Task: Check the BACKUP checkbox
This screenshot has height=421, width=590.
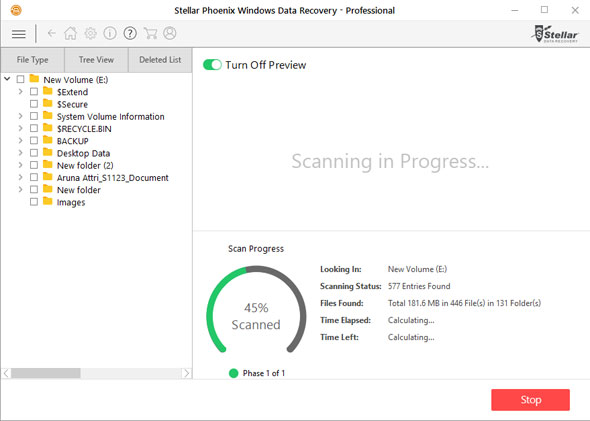Action: 34,140
